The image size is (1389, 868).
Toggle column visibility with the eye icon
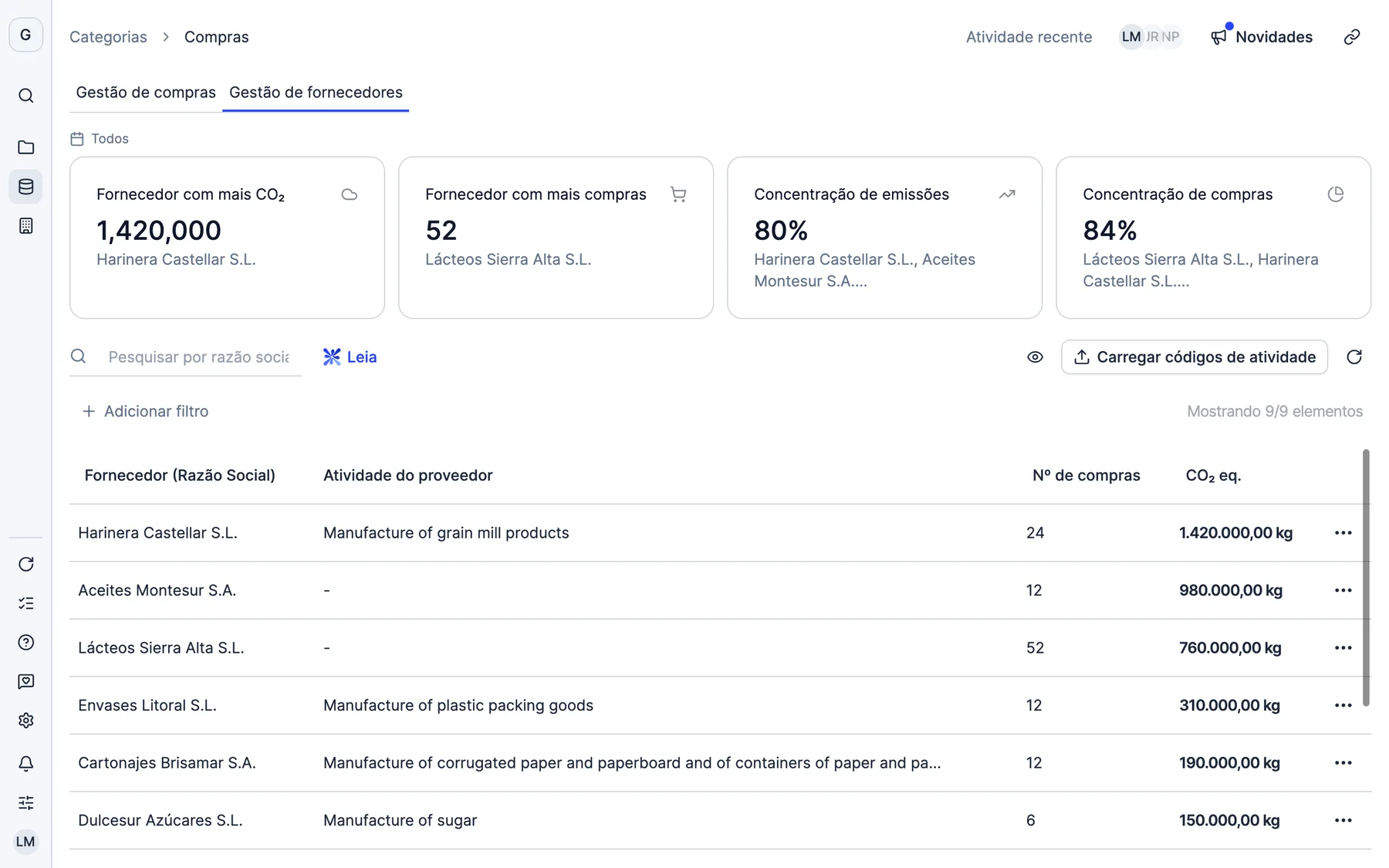[1035, 357]
